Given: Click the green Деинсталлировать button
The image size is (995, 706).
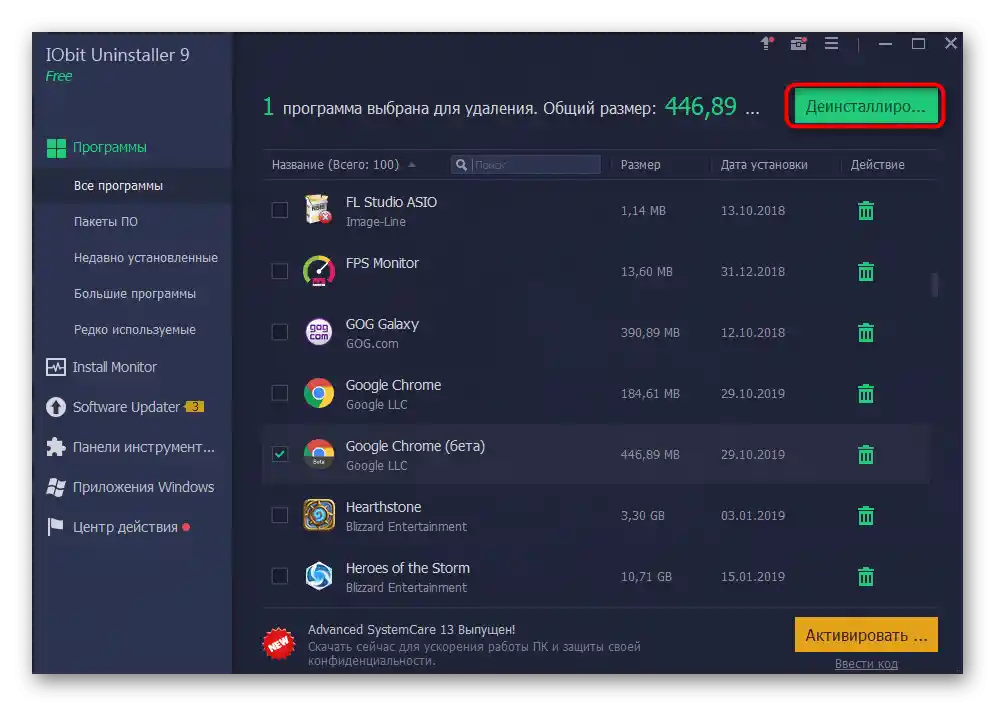Looking at the screenshot, I should pyautogui.click(x=865, y=106).
